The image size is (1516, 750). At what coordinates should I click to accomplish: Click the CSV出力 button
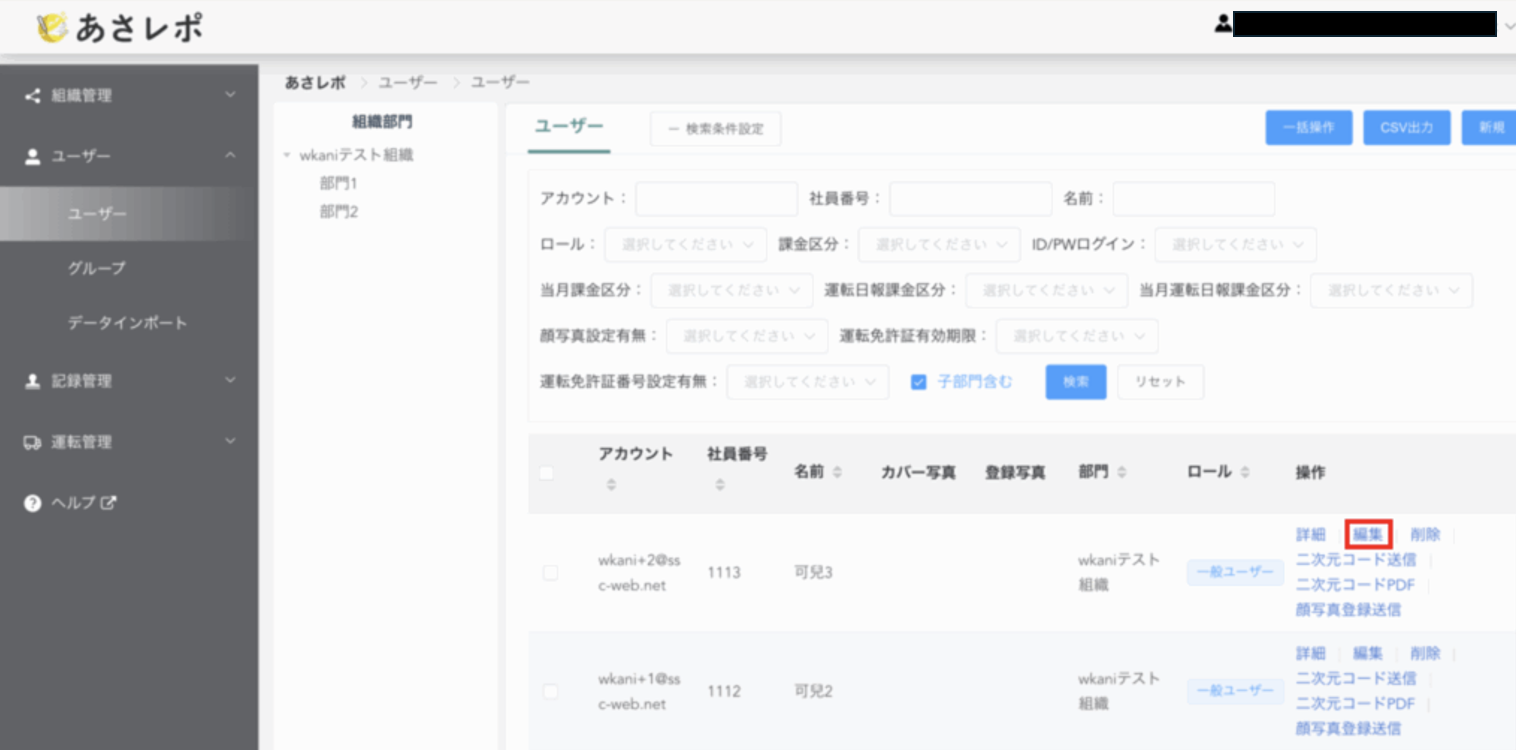[1406, 128]
